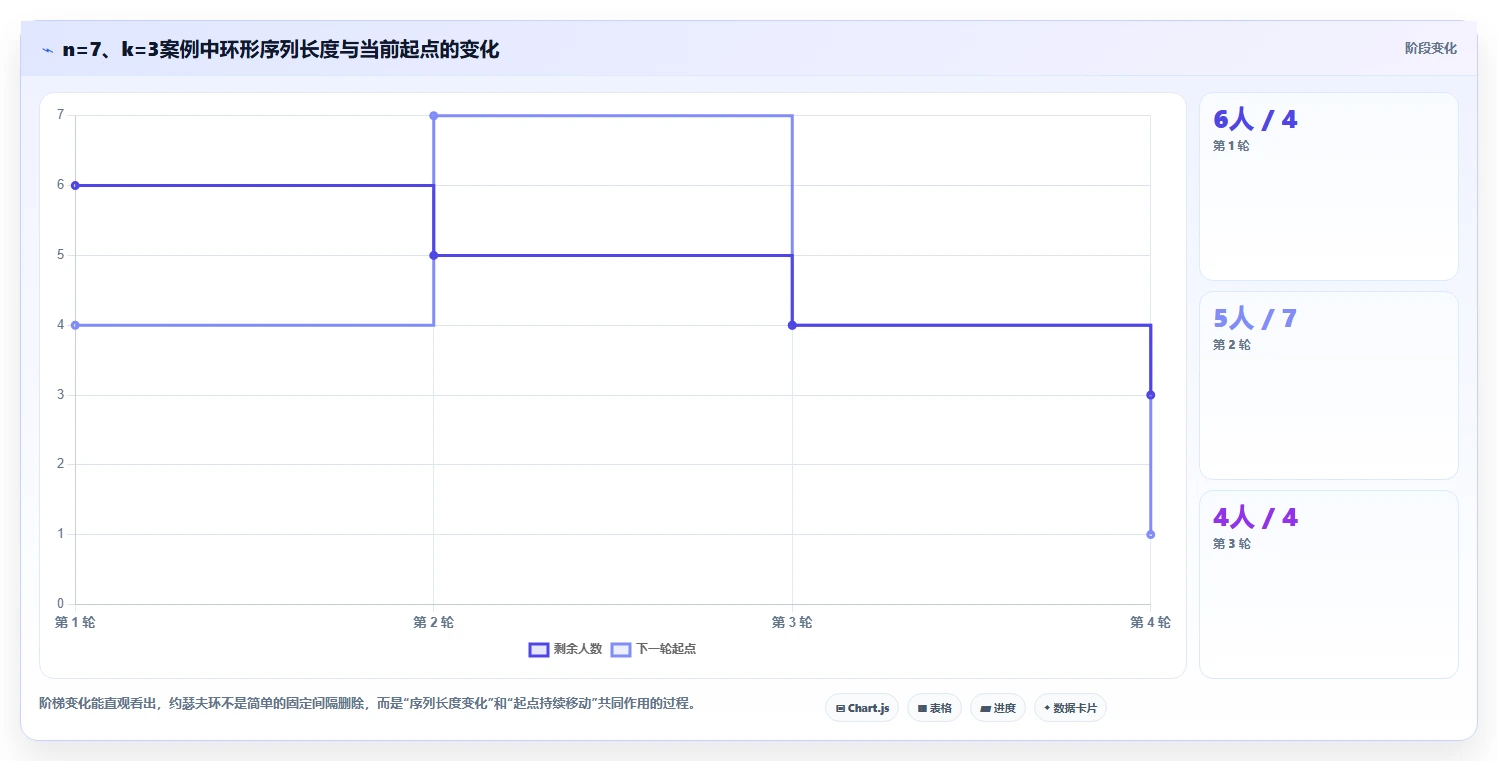Click the 剩余人数 point at 第 4 轮, value 3

(x=1150, y=395)
